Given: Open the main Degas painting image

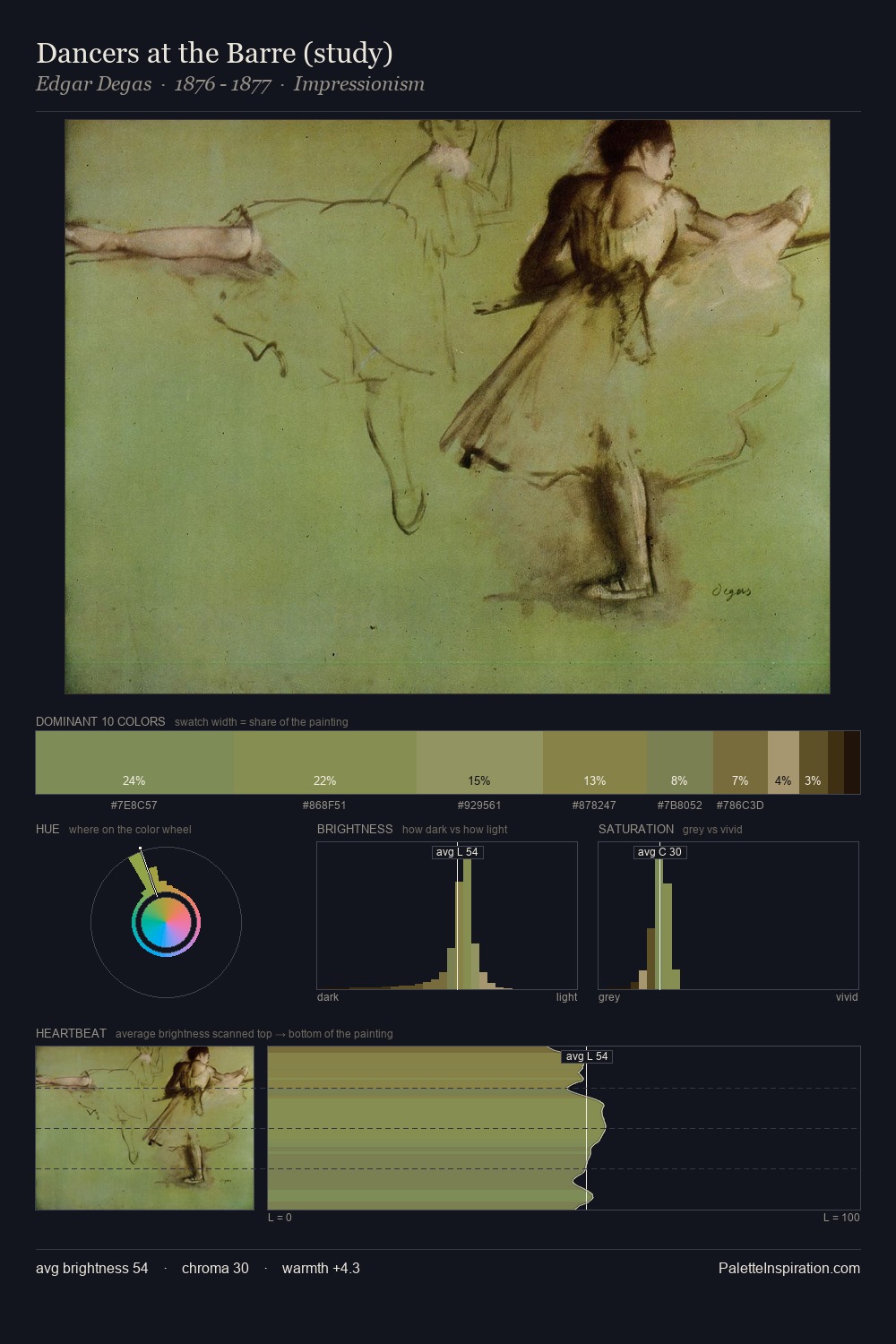Looking at the screenshot, I should tap(447, 407).
